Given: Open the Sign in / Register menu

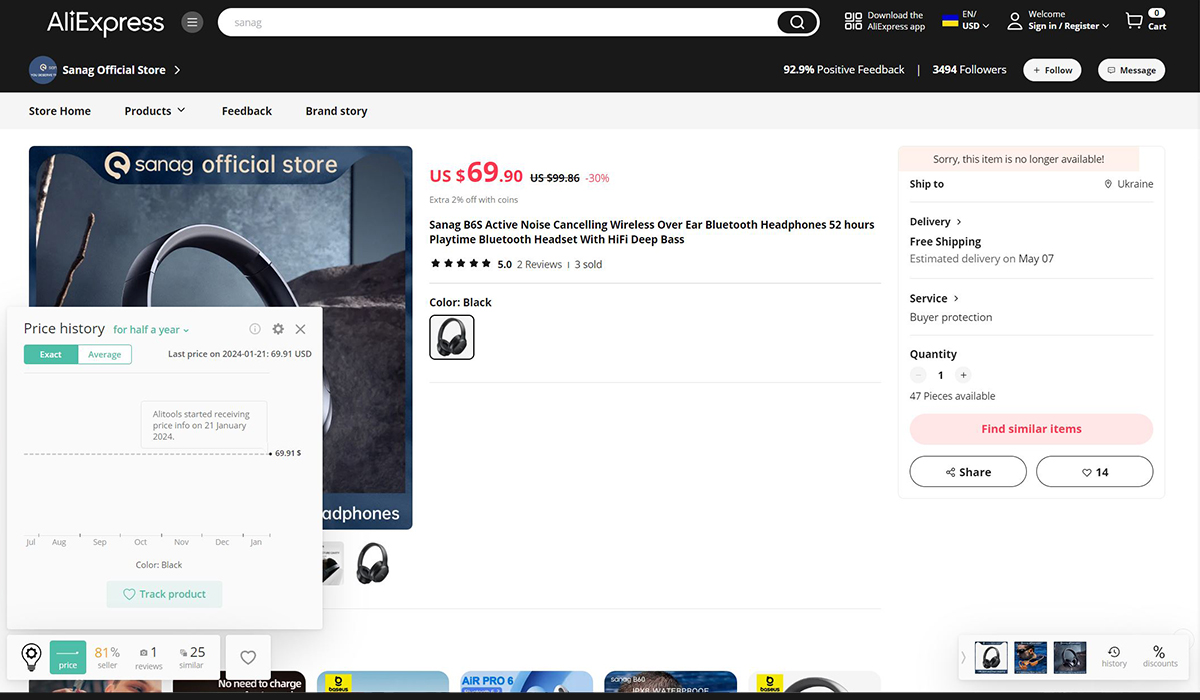Looking at the screenshot, I should tap(1058, 21).
